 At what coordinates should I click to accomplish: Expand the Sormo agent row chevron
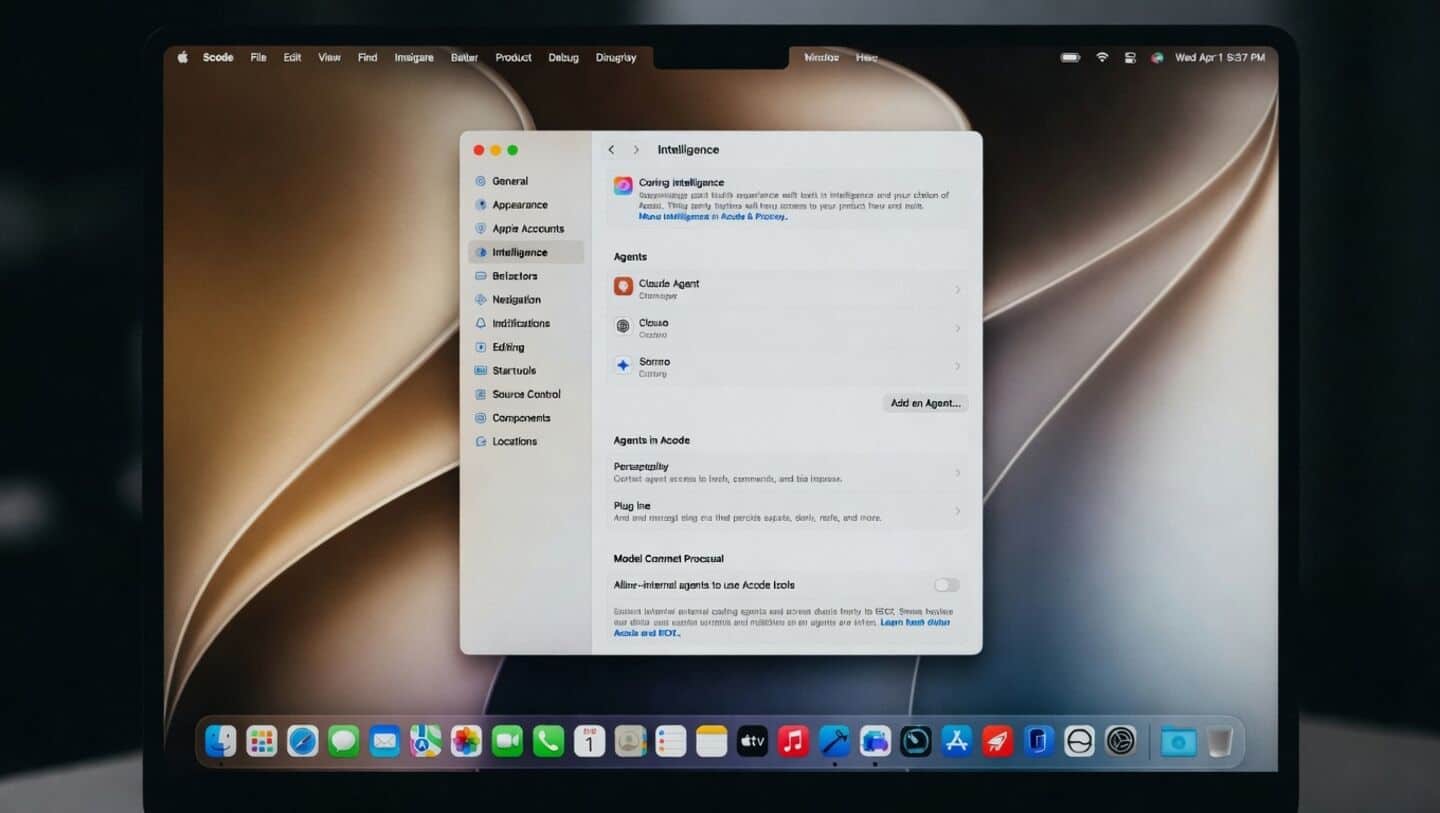coord(957,367)
